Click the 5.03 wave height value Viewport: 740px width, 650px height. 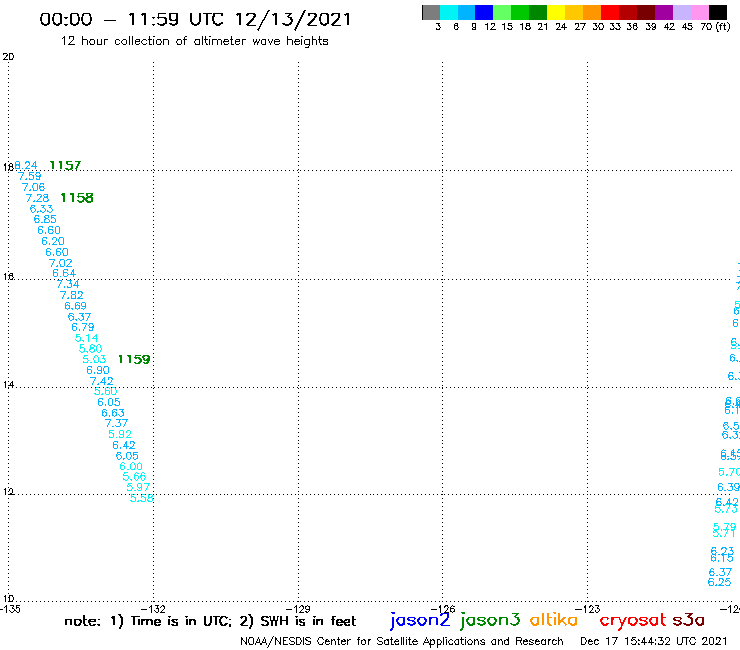(x=94, y=359)
